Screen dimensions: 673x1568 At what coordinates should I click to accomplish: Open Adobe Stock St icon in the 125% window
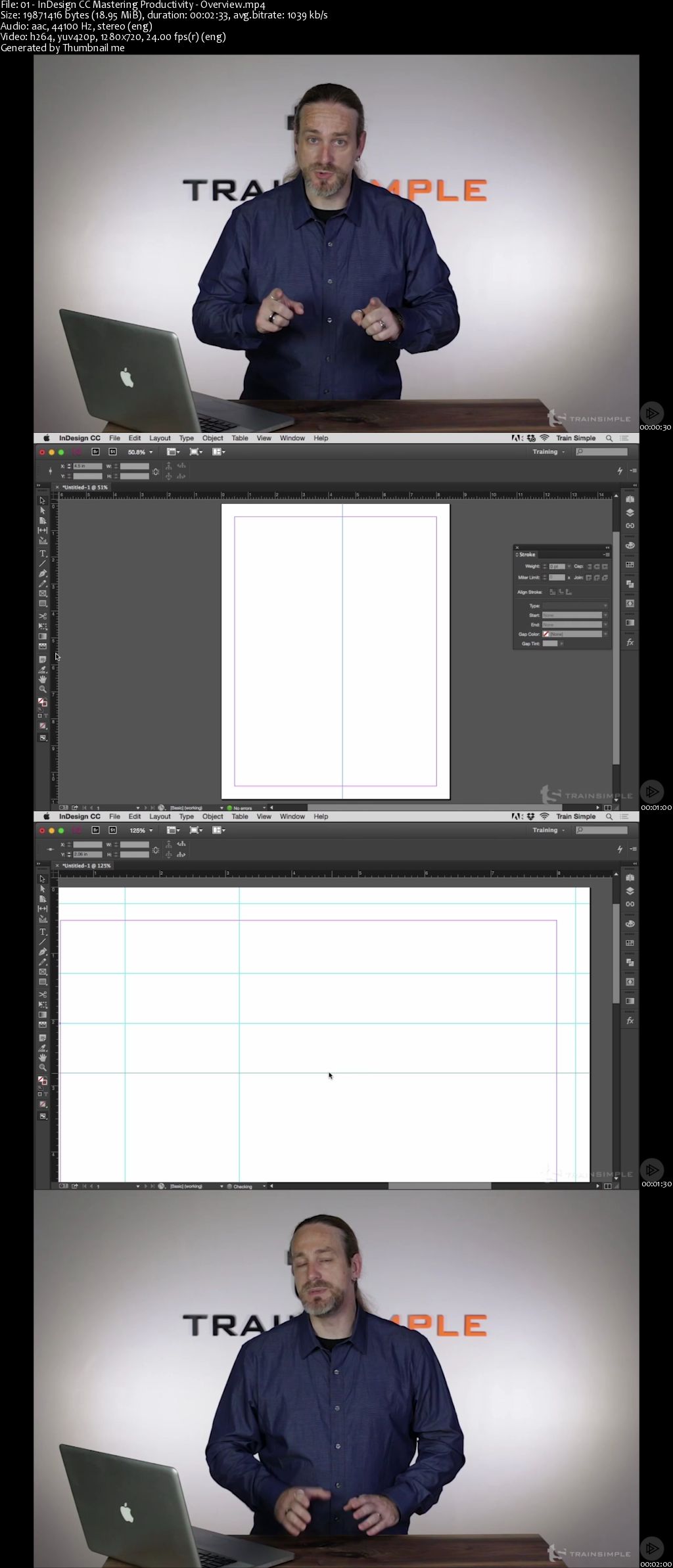[112, 830]
